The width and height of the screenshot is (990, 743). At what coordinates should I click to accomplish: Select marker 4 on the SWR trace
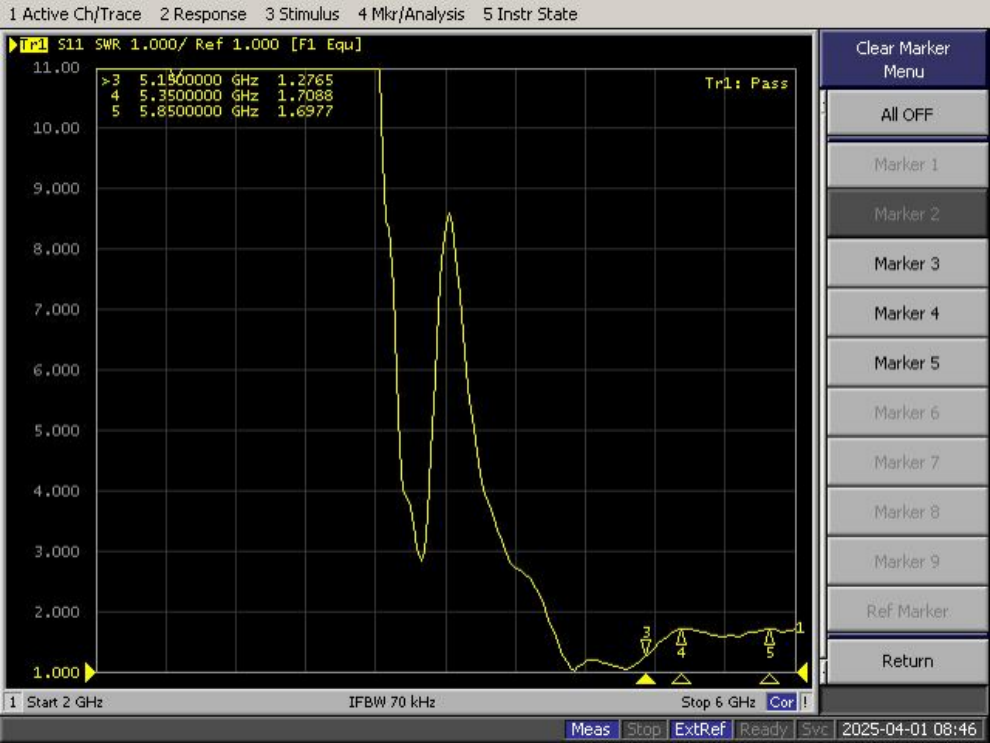[681, 638]
